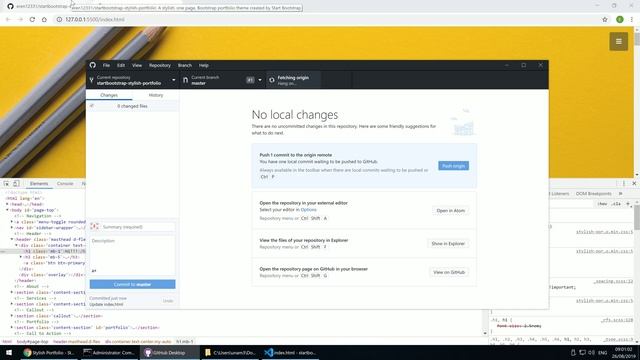Close the DevTools panel
The height and width of the screenshot is (360, 640).
pyautogui.click(x=634, y=184)
